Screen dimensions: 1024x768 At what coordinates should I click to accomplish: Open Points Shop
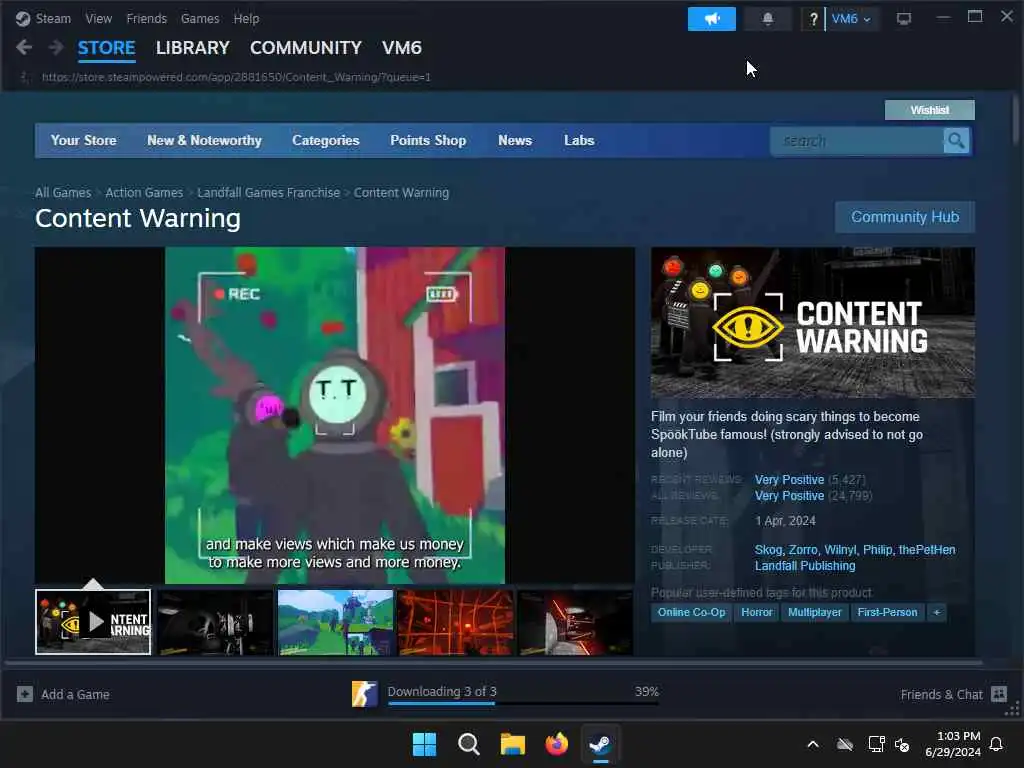click(x=428, y=140)
